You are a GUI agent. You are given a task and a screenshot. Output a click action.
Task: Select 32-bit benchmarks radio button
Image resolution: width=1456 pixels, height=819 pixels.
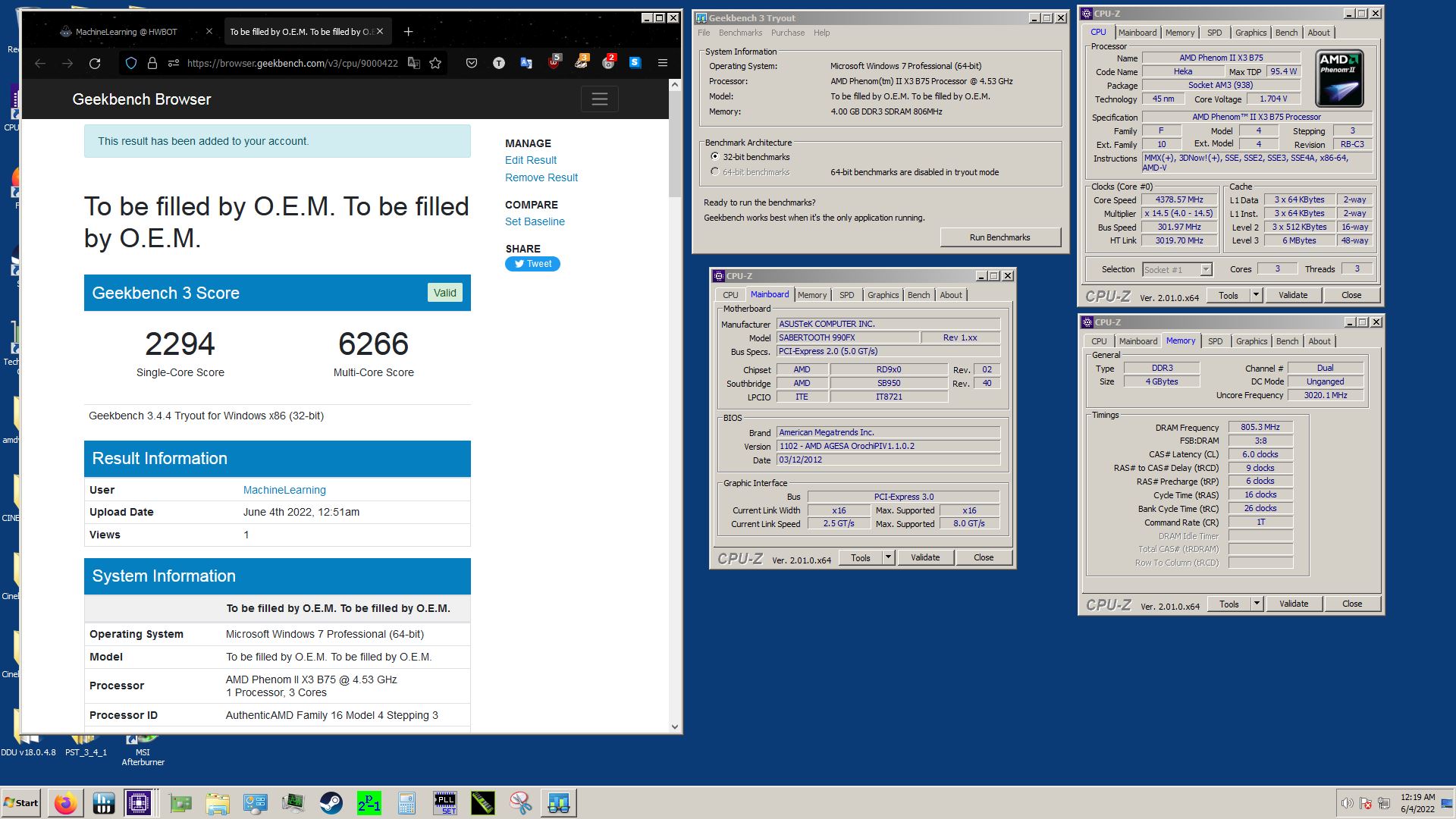pos(714,157)
